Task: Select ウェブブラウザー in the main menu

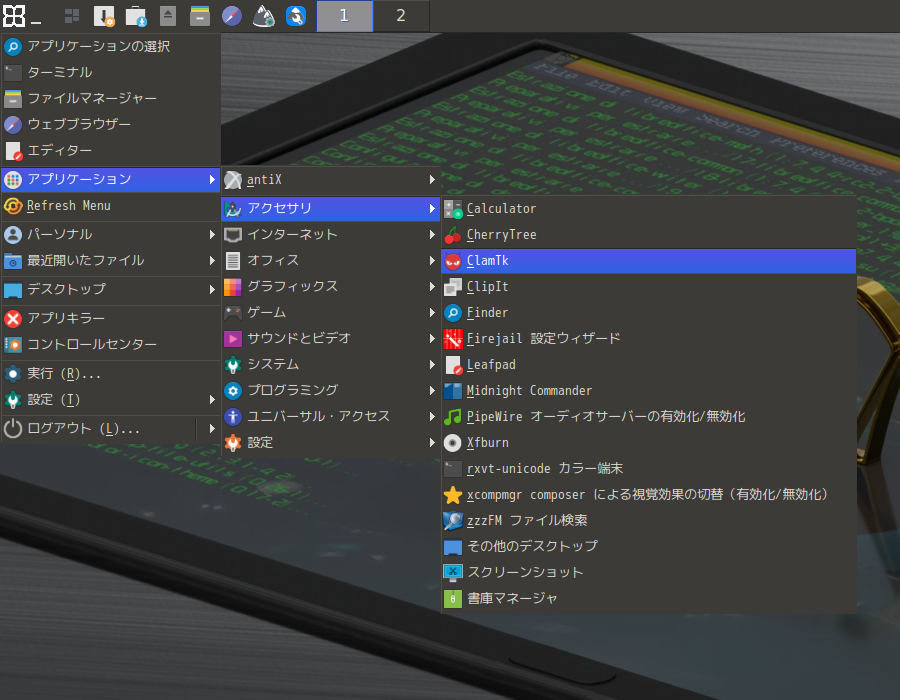Action: tap(111, 125)
